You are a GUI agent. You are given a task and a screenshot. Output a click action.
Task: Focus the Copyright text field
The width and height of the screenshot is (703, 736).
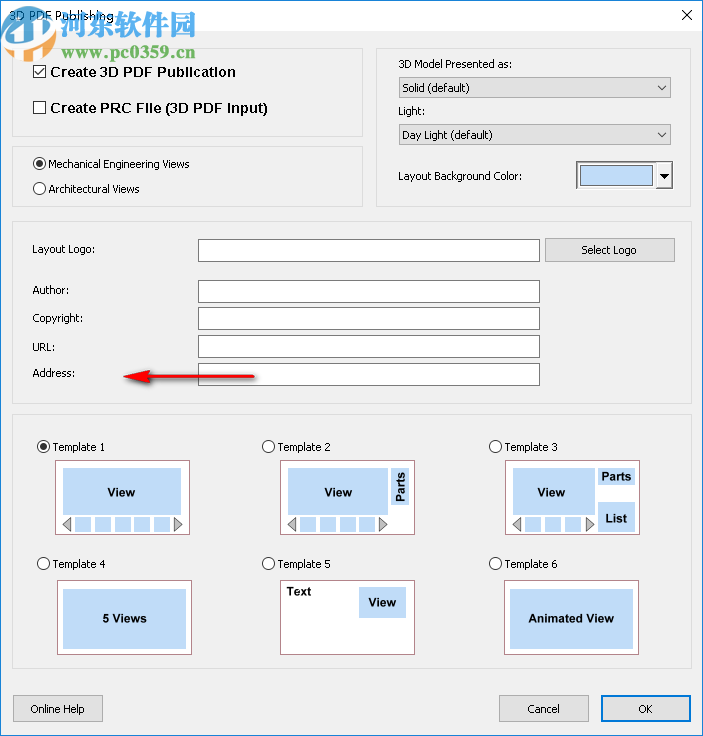[x=368, y=318]
